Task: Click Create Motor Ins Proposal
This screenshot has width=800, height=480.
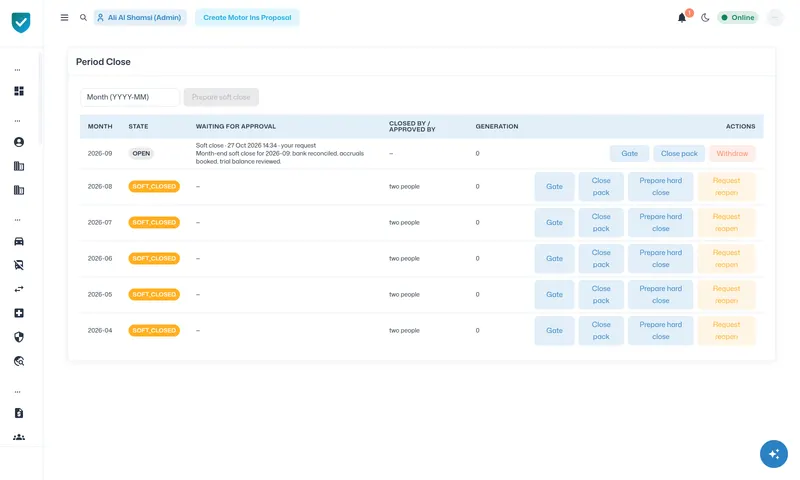Action: (247, 17)
